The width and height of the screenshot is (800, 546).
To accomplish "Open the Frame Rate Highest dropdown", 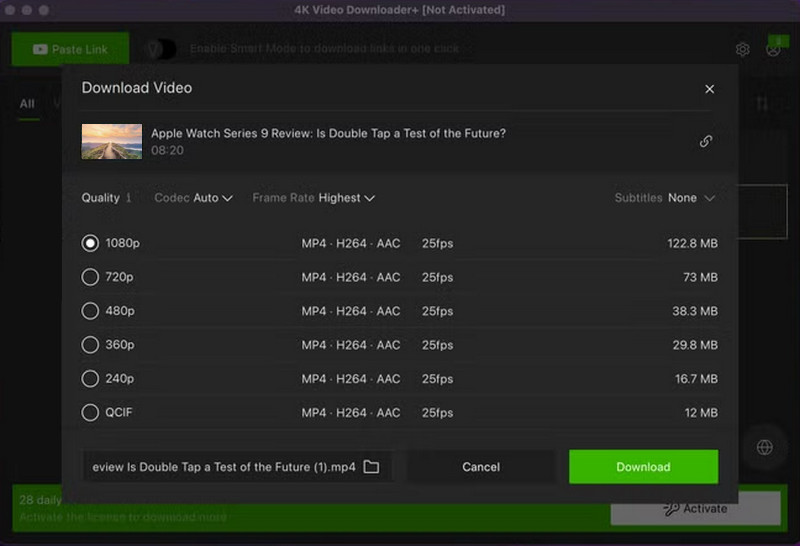I will [314, 198].
